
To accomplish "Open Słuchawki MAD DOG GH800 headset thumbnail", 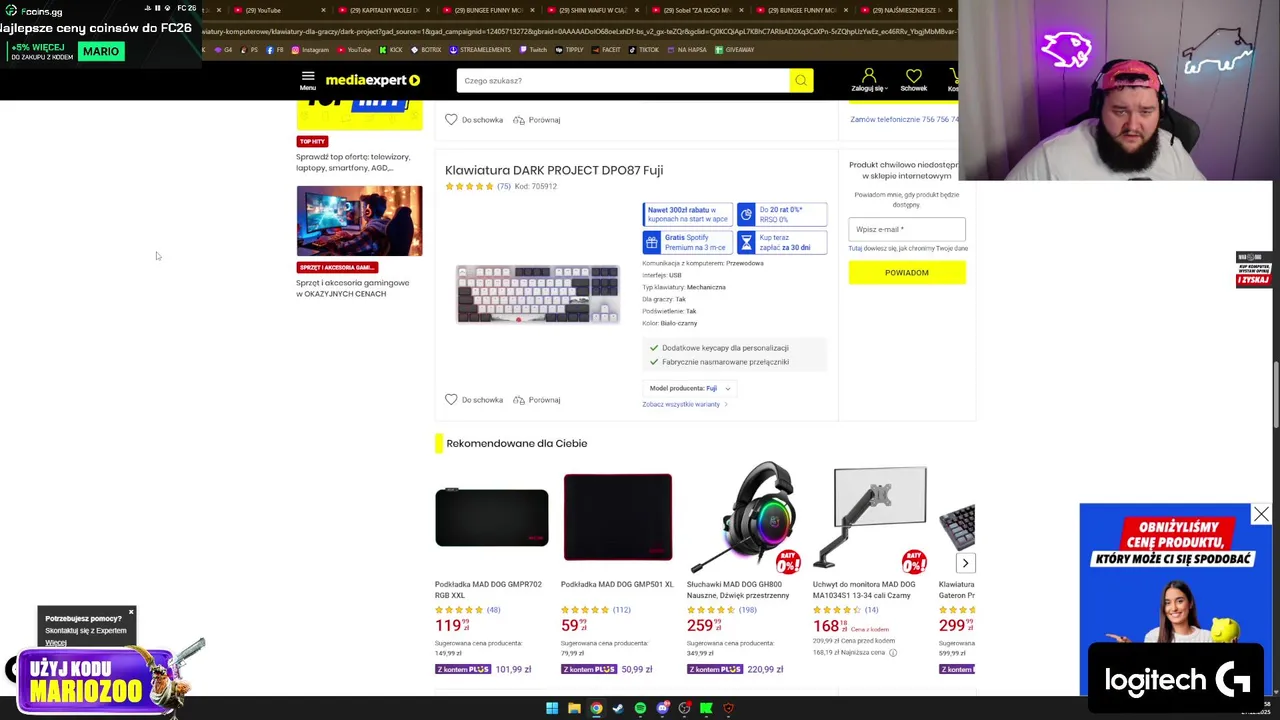I will (x=744, y=517).
